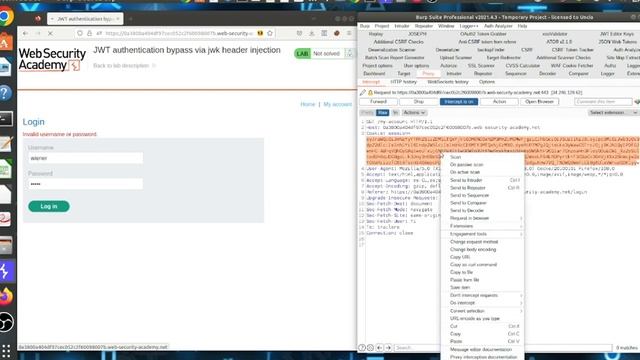Click the Chrome icon in the dock
This screenshot has height=360, width=640.
coord(6,17)
